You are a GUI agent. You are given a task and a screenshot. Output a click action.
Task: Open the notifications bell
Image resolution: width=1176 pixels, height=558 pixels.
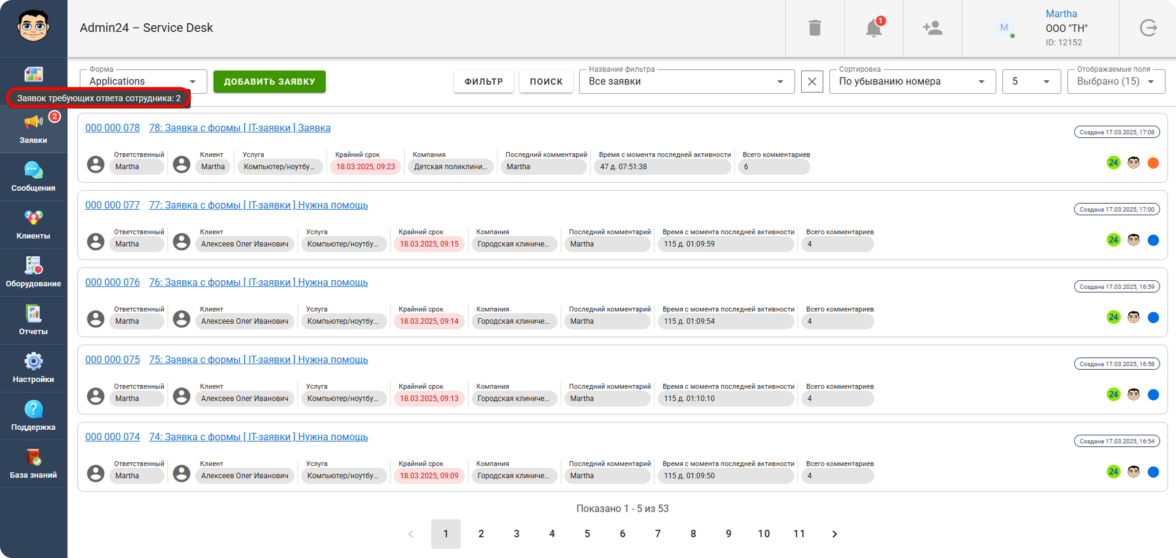(874, 28)
